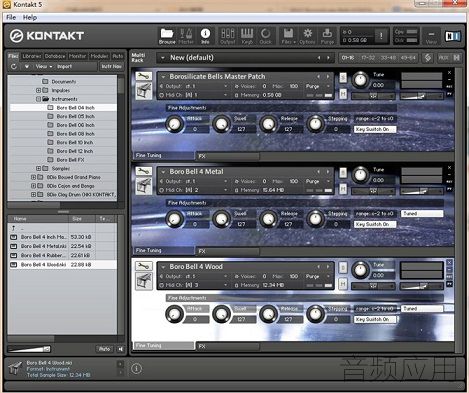Screen dimensions: 469x393
Task: Solo the Boro Bell 4 Metal instrument
Action: tap(343, 173)
